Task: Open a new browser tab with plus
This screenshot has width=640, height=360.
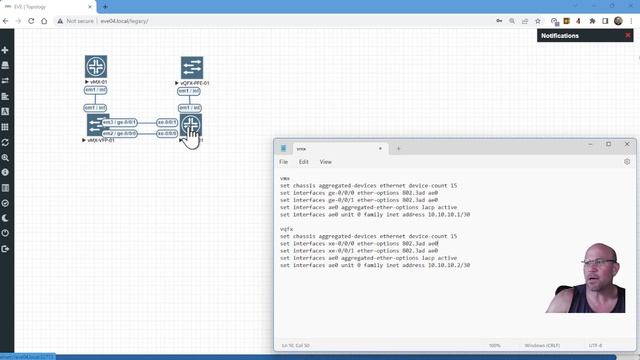Action: pyautogui.click(x=105, y=7)
